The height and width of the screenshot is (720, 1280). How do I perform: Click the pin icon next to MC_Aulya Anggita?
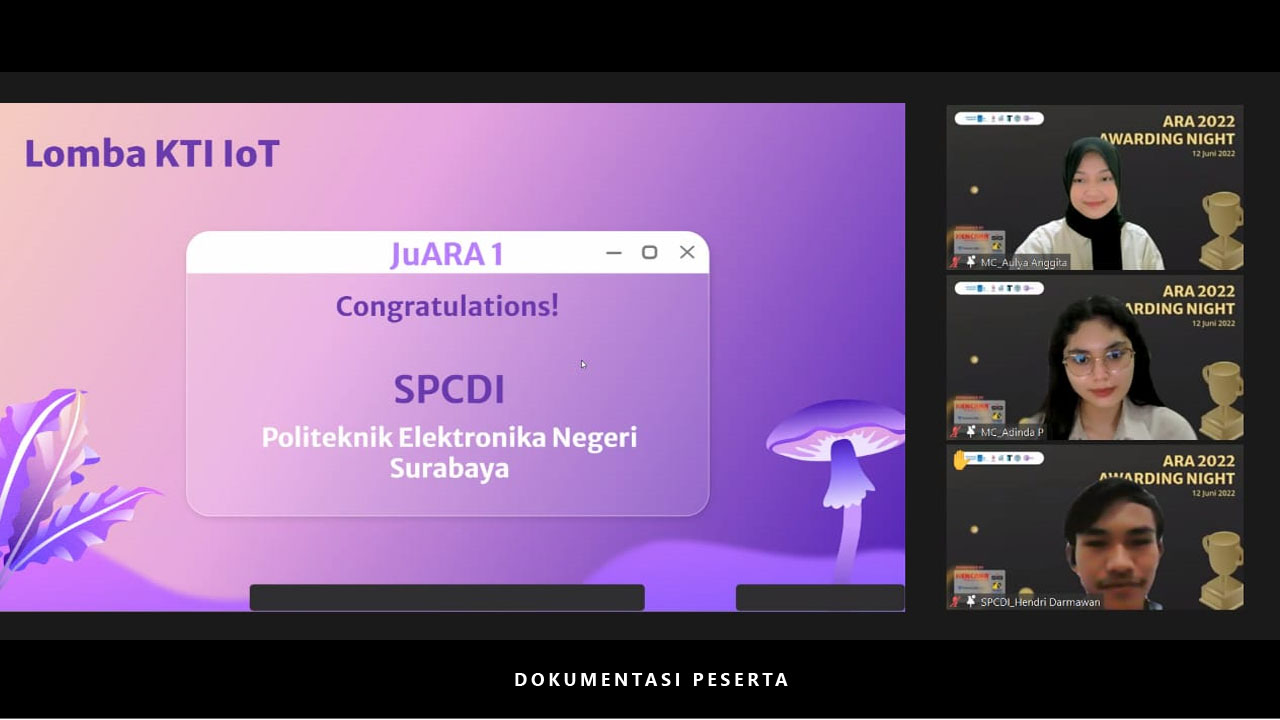pyautogui.click(x=970, y=262)
